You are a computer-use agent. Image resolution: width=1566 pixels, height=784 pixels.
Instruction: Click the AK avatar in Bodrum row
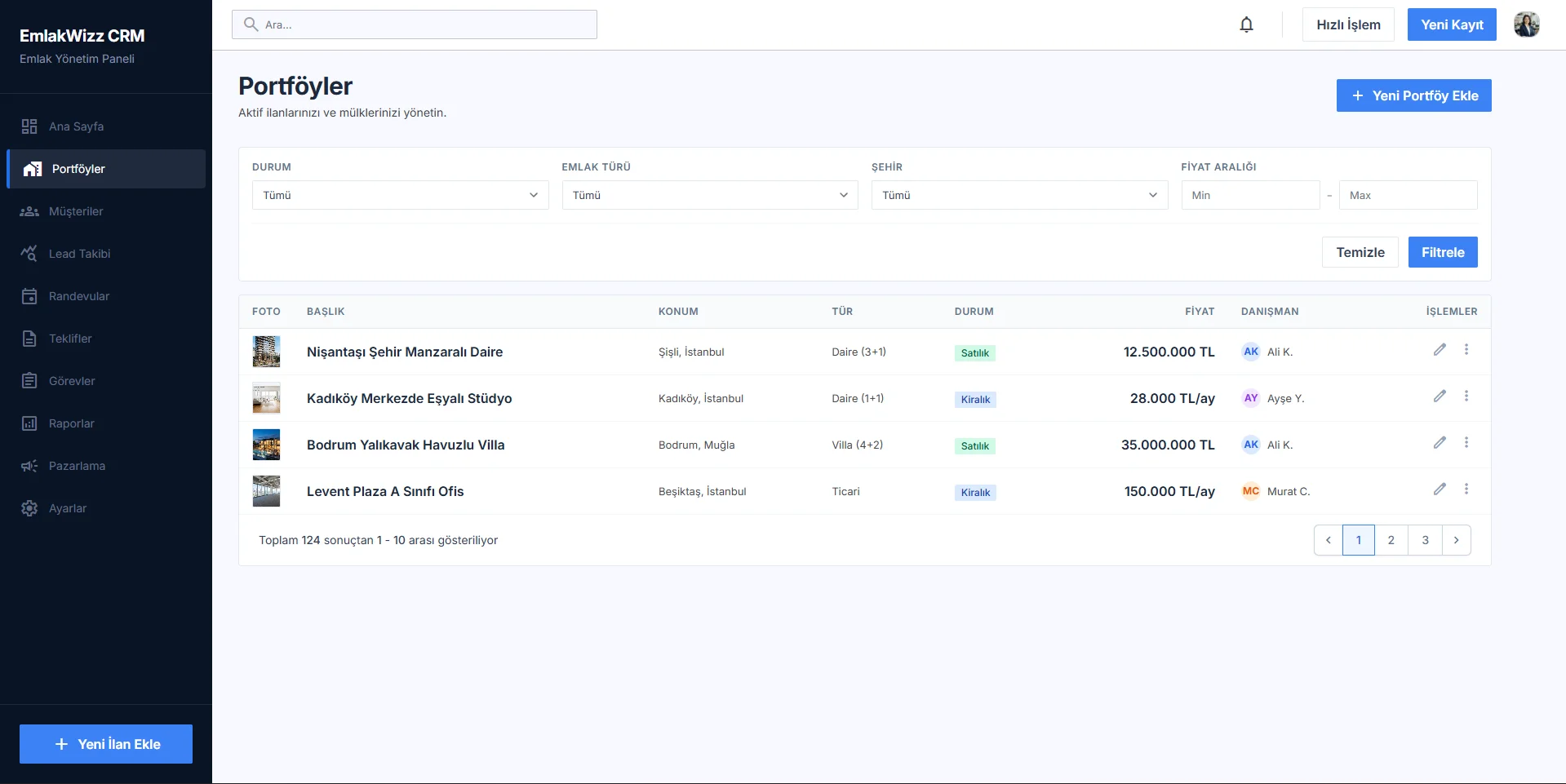click(1251, 445)
